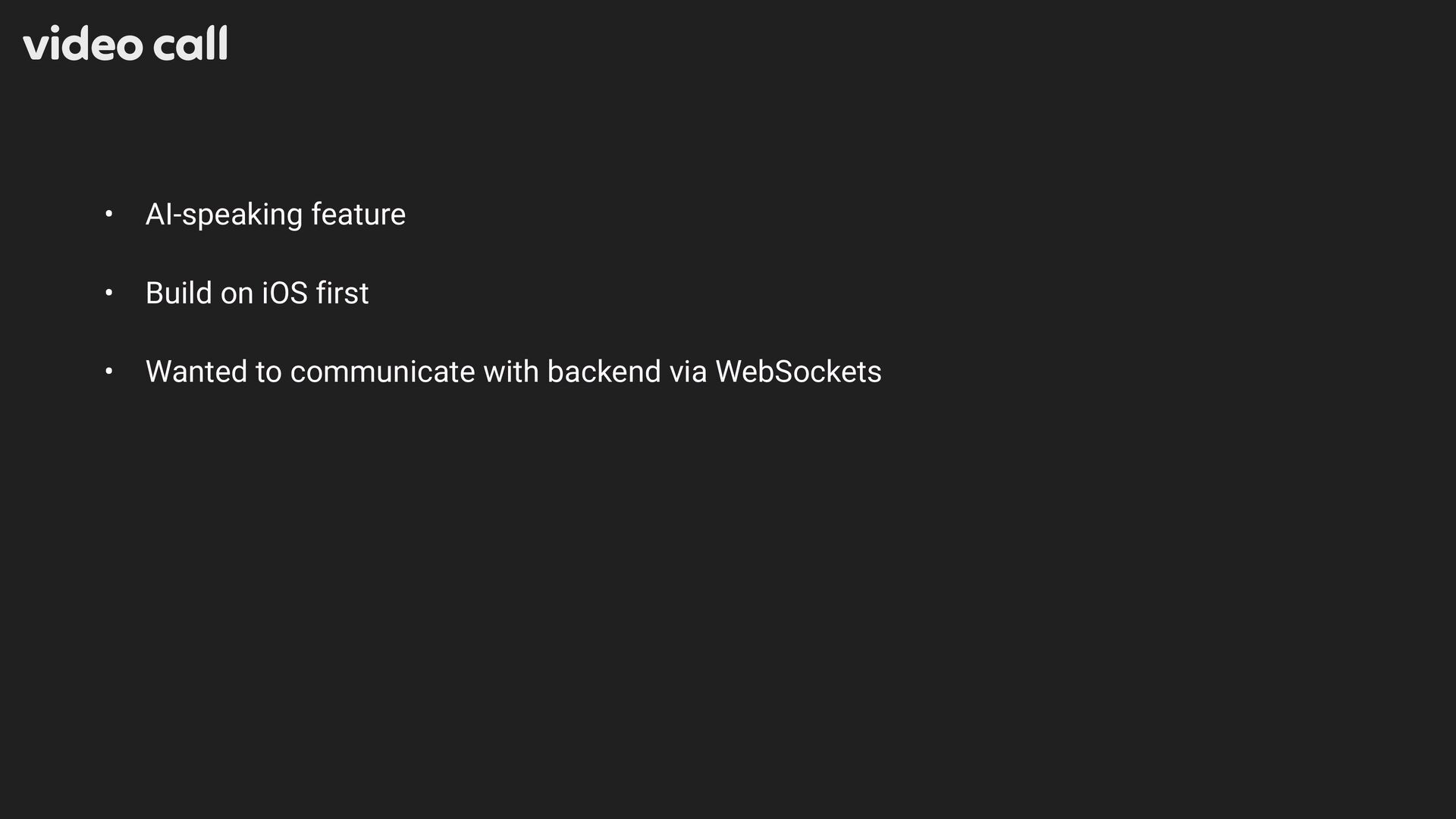Click the "video call" slide title

[125, 43]
